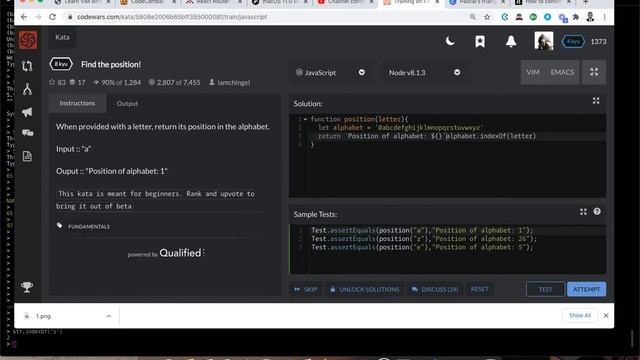This screenshot has height=360, width=640.
Task: Click the bookmark kata icon
Action: click(x=480, y=41)
